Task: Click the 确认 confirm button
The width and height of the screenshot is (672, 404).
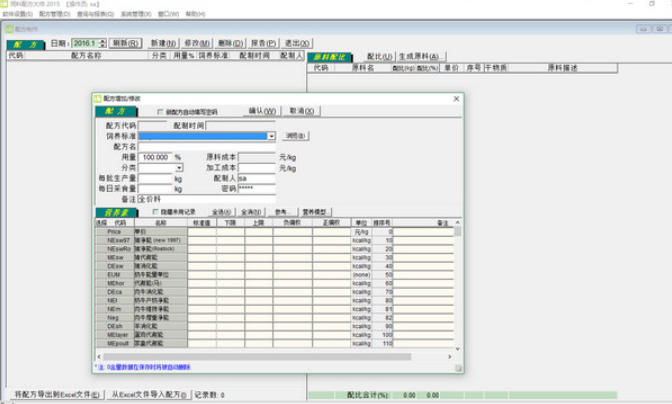Action: pos(261,111)
